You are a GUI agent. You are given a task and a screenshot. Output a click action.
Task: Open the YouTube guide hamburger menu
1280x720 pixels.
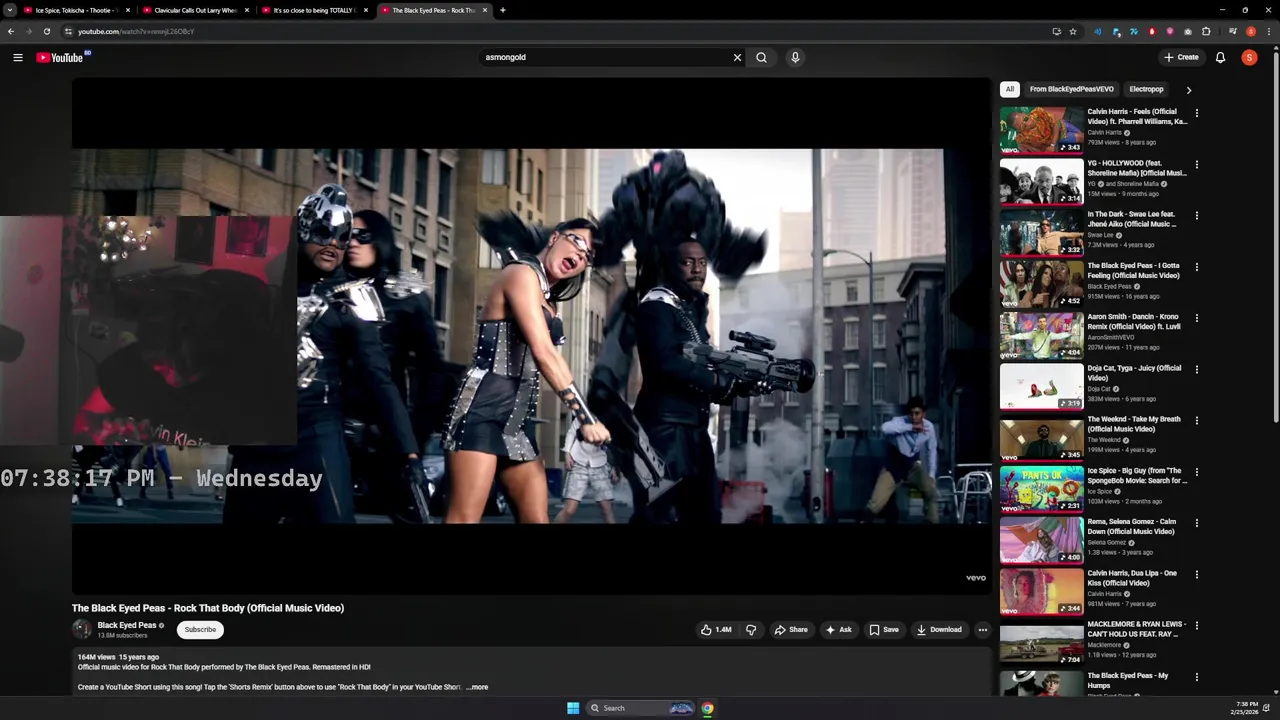point(18,57)
